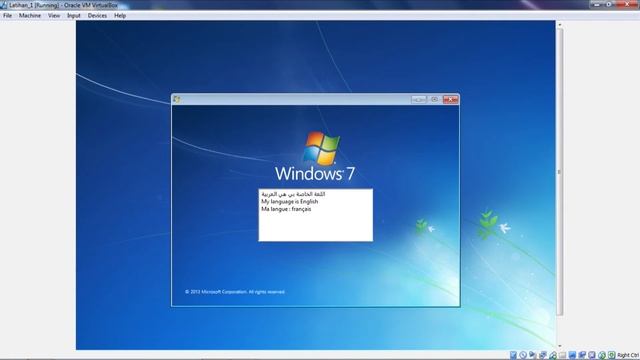Click the optical disk status icon
The width and height of the screenshot is (640, 360).
(x=523, y=355)
